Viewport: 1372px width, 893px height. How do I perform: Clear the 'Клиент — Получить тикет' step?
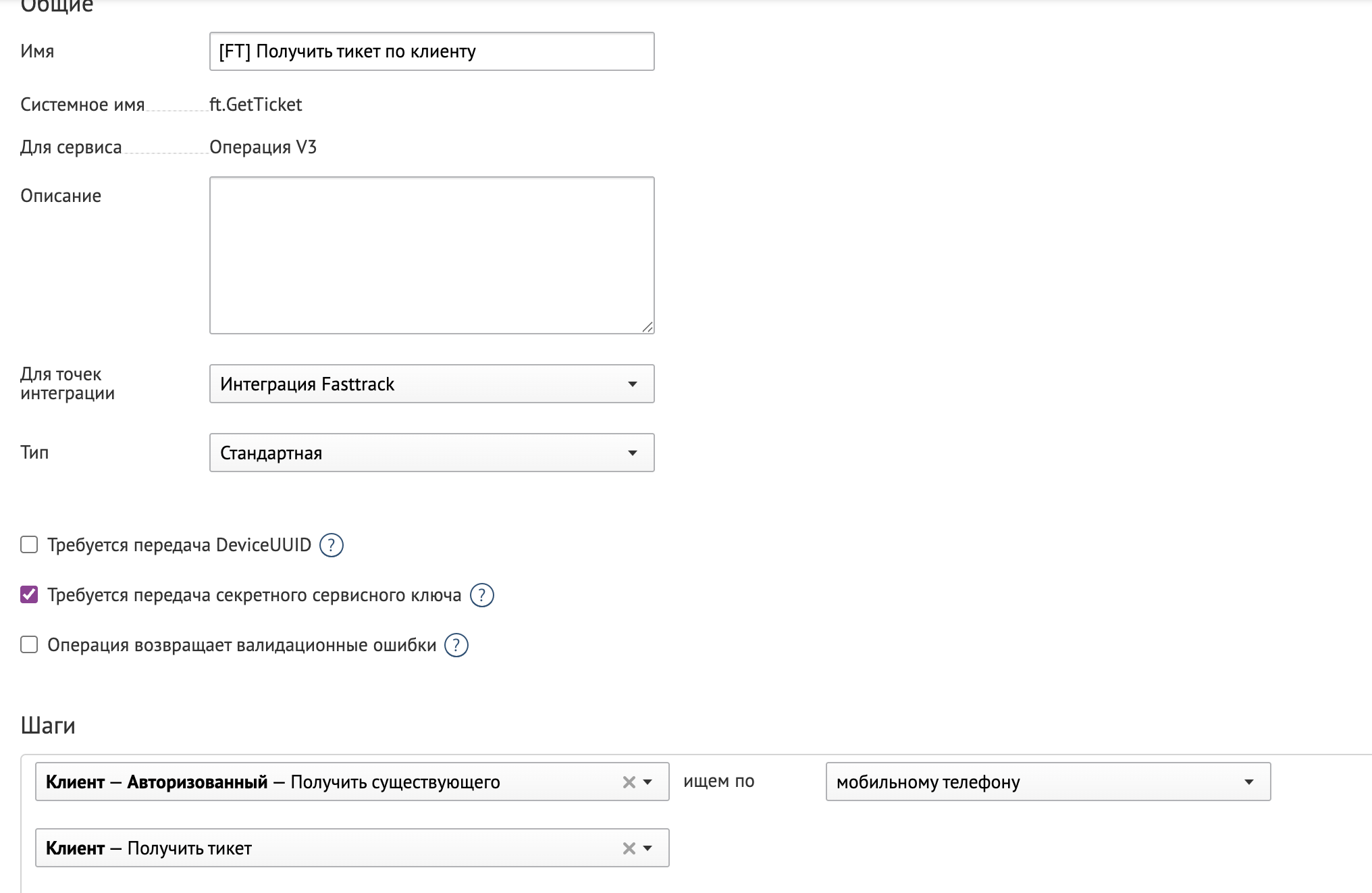pyautogui.click(x=629, y=848)
